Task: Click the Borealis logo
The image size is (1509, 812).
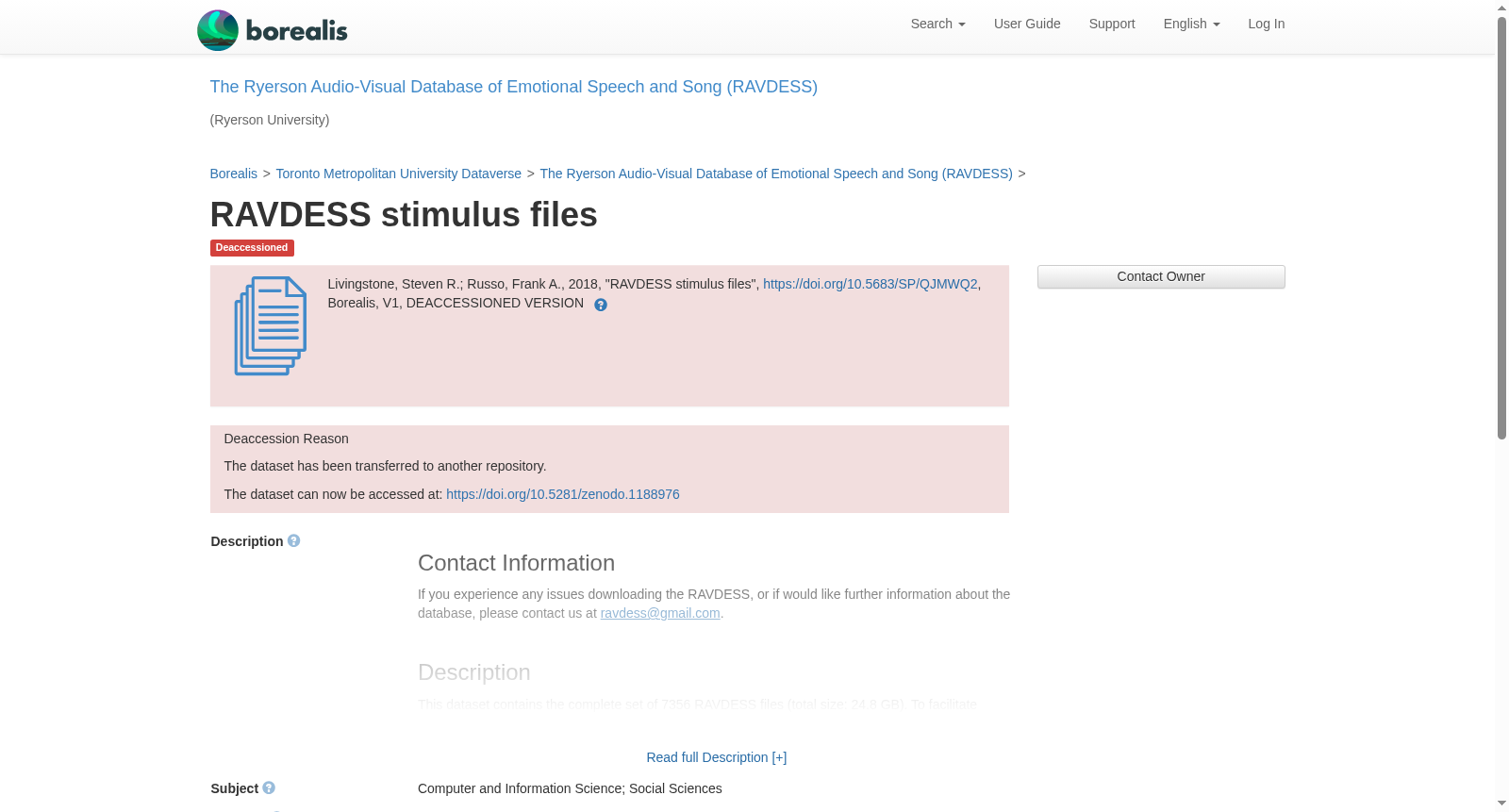Action: 272,30
